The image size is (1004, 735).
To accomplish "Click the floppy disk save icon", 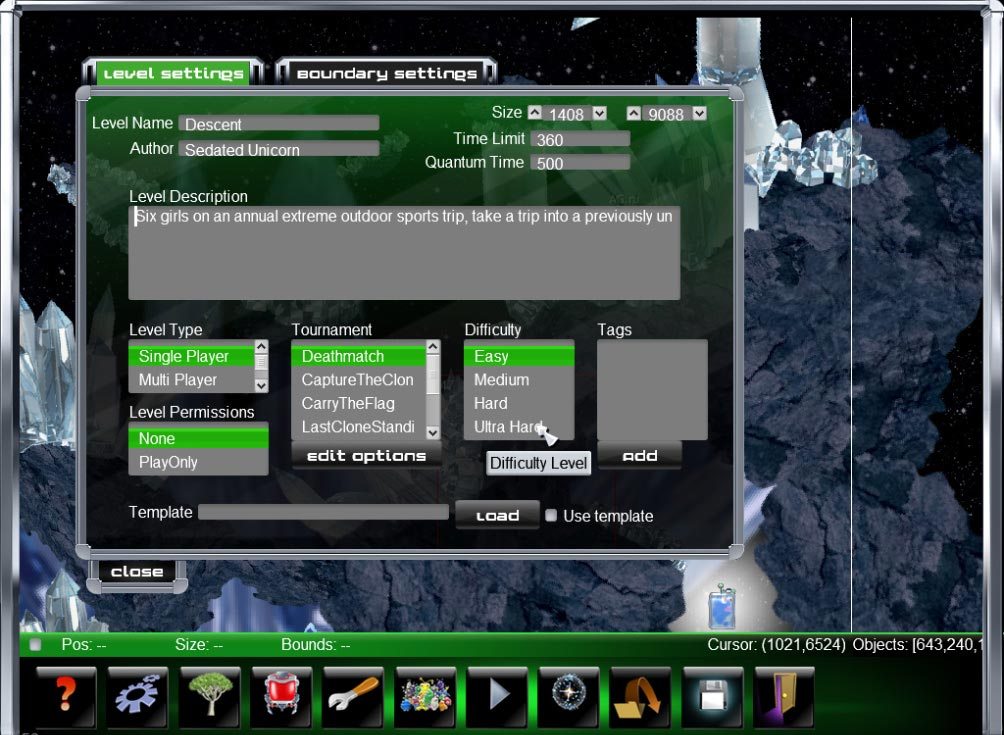I will 713,696.
